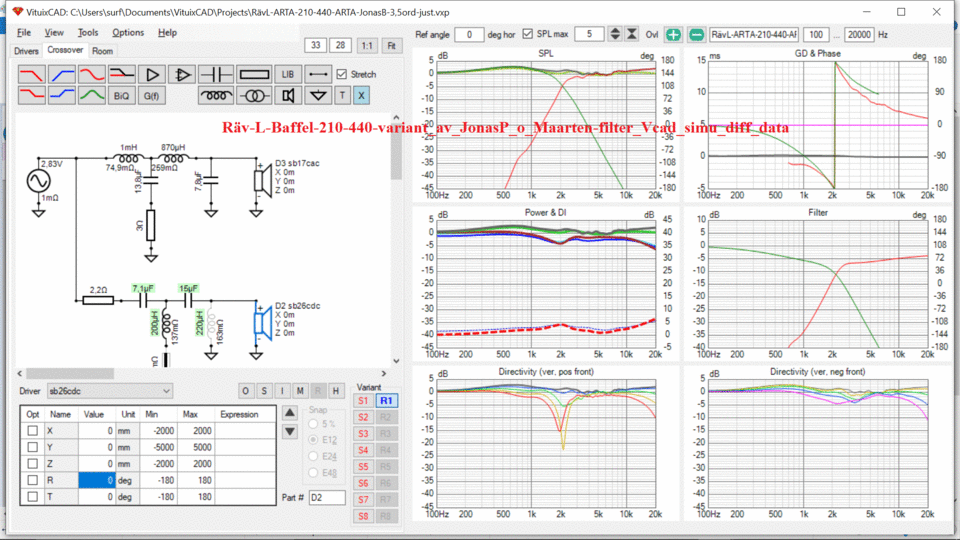Open the Driver sb26cdc dropdown
This screenshot has width=960, height=540.
coord(110,391)
